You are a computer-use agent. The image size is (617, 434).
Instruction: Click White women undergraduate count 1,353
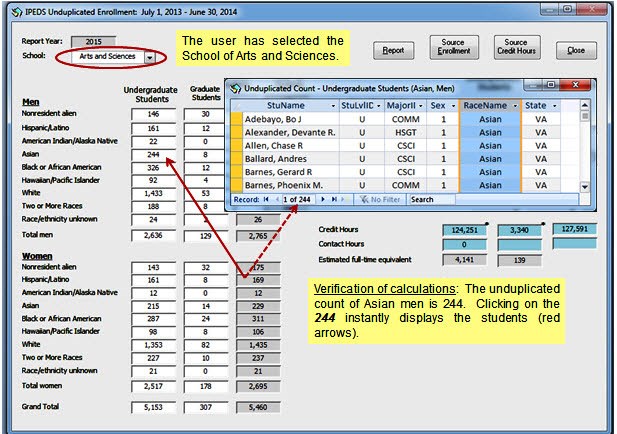pos(153,345)
